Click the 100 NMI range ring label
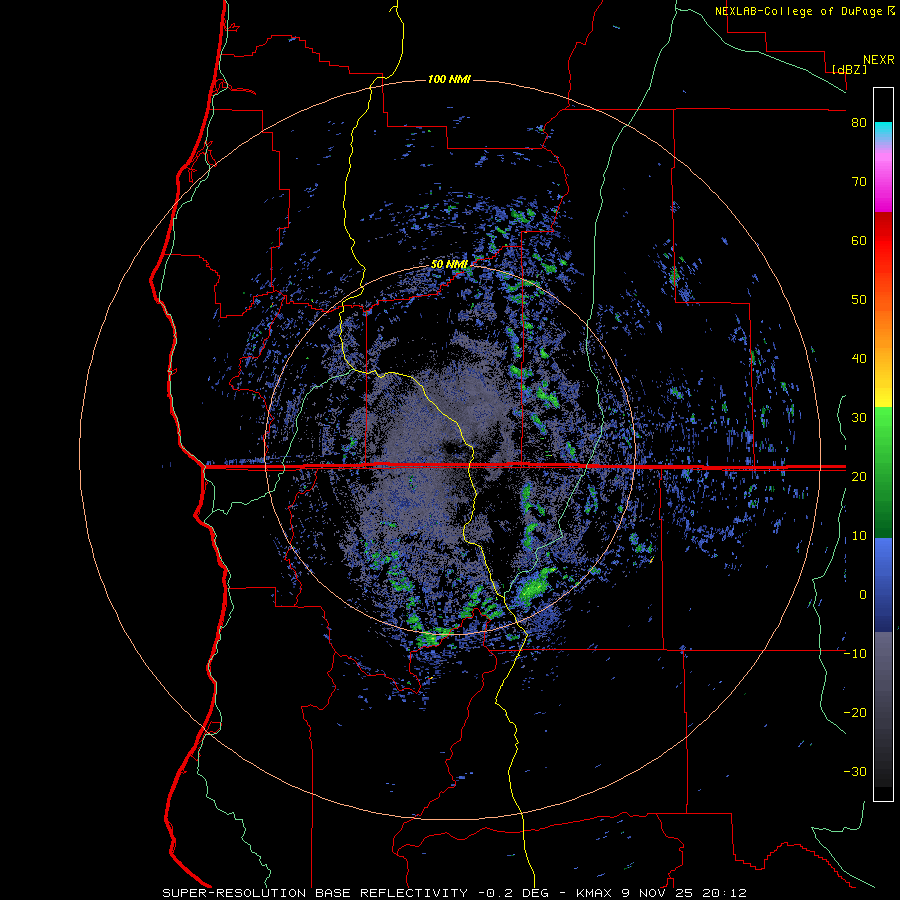The image size is (900, 900). click(x=449, y=79)
